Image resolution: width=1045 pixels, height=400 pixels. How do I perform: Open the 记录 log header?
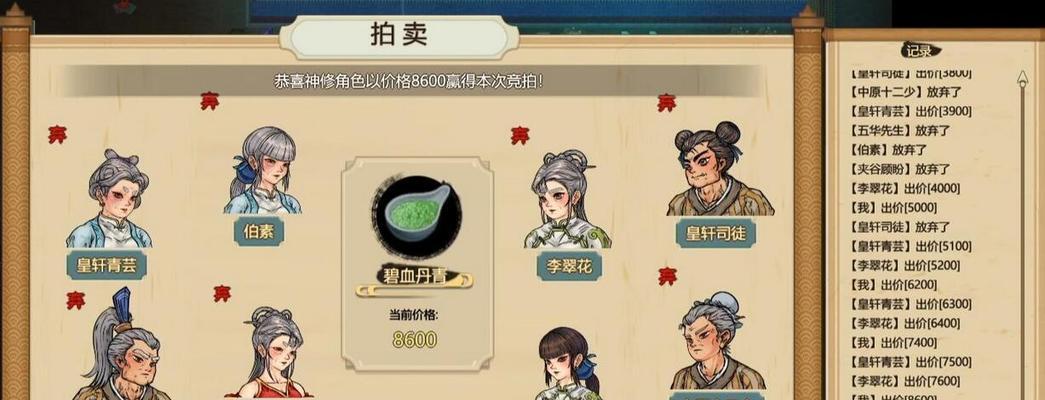tap(920, 50)
